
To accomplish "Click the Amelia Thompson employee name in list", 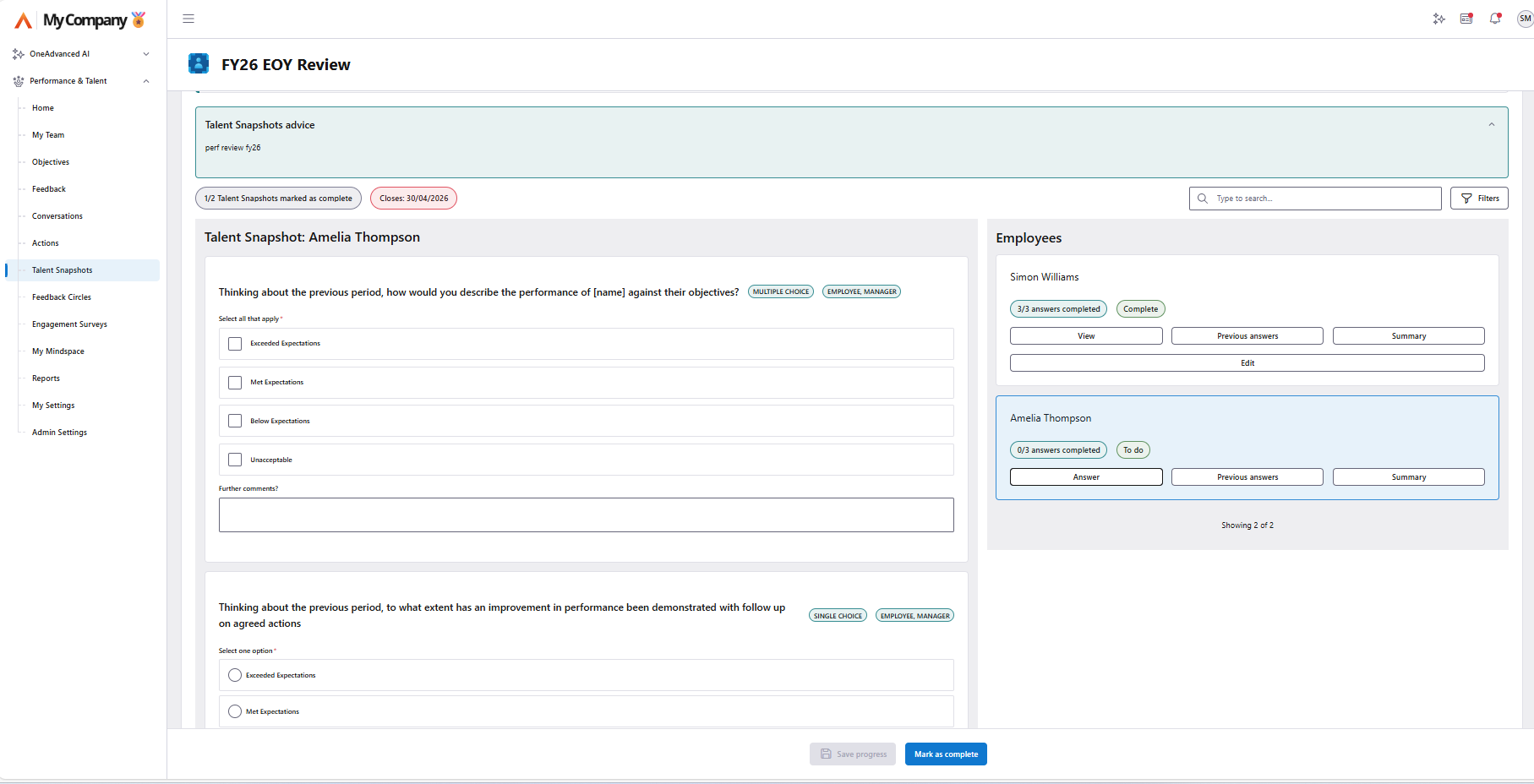I will point(1051,418).
